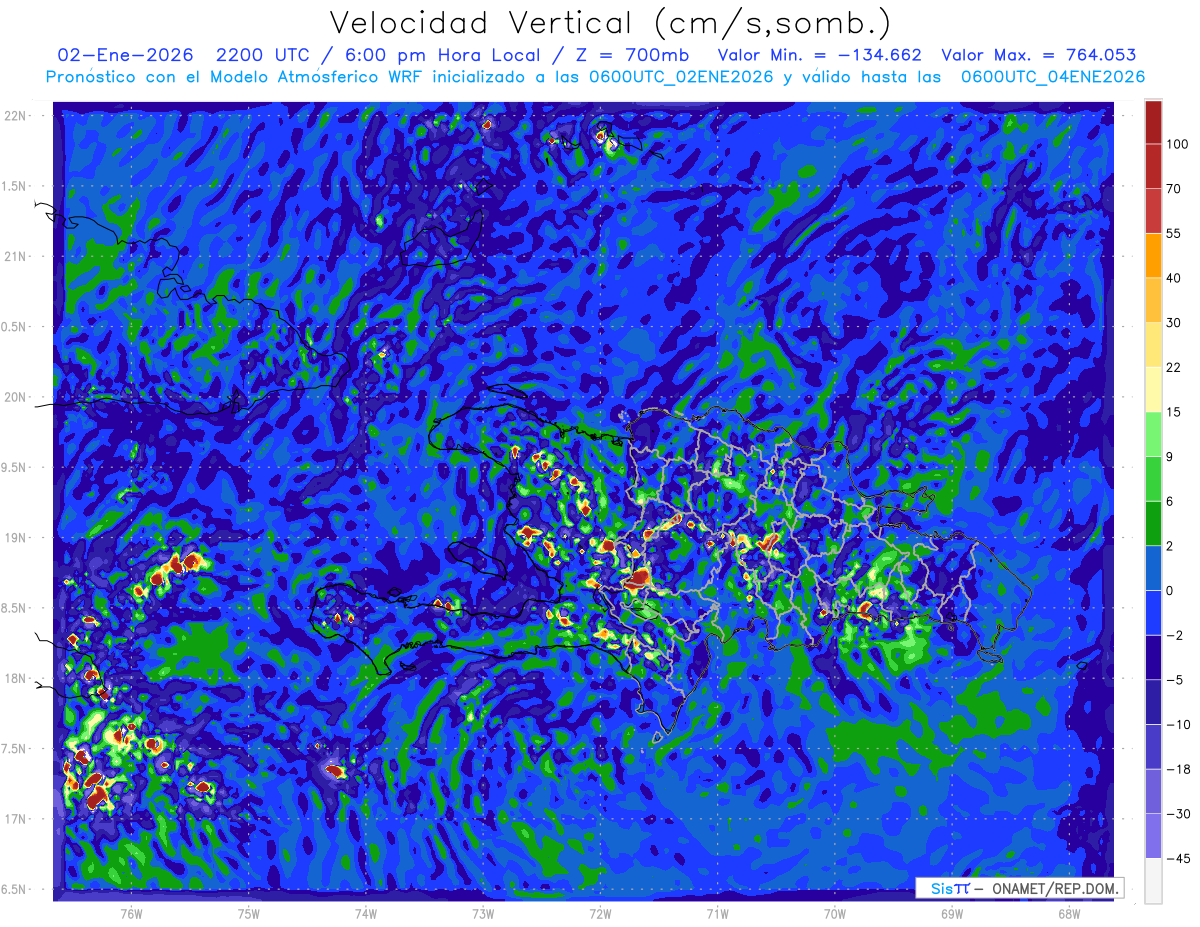1200x927 pixels.
Task: Click the '20N' latitude label
Action: 17,397
